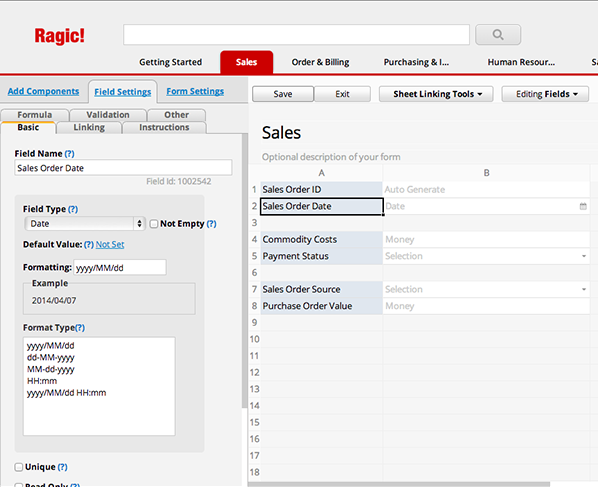This screenshot has height=487, width=598.
Task: Click the magnifier search button
Action: pos(498,35)
